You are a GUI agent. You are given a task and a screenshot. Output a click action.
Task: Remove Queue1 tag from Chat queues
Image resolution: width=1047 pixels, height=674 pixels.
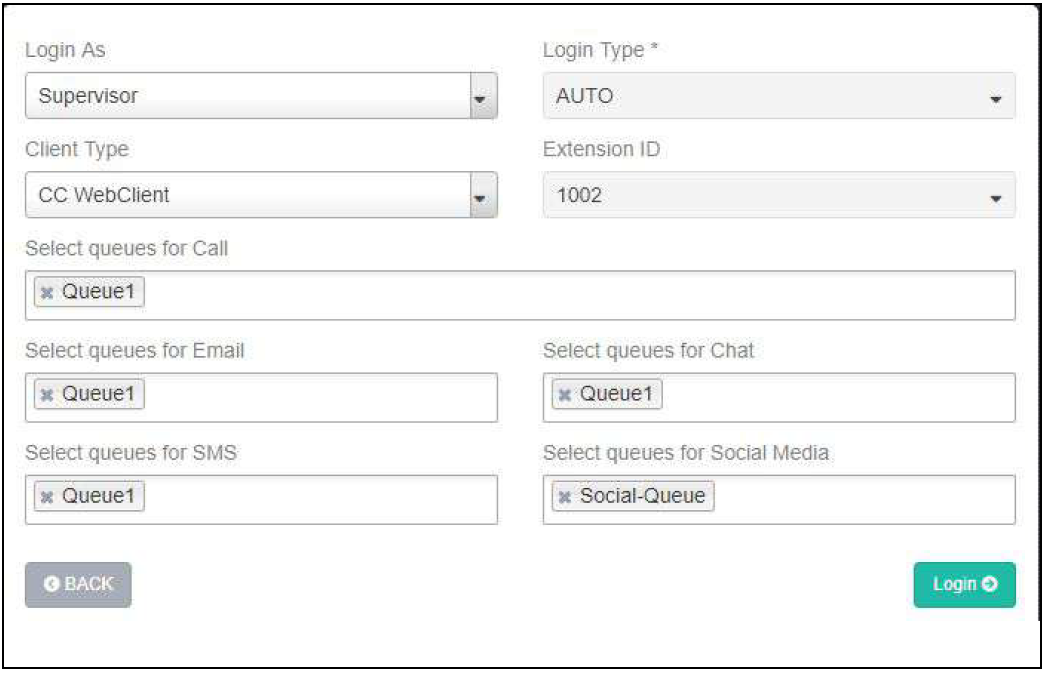click(x=564, y=395)
